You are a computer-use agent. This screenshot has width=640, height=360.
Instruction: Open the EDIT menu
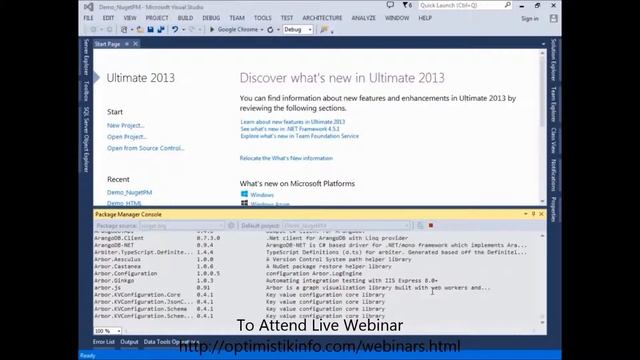point(108,18)
